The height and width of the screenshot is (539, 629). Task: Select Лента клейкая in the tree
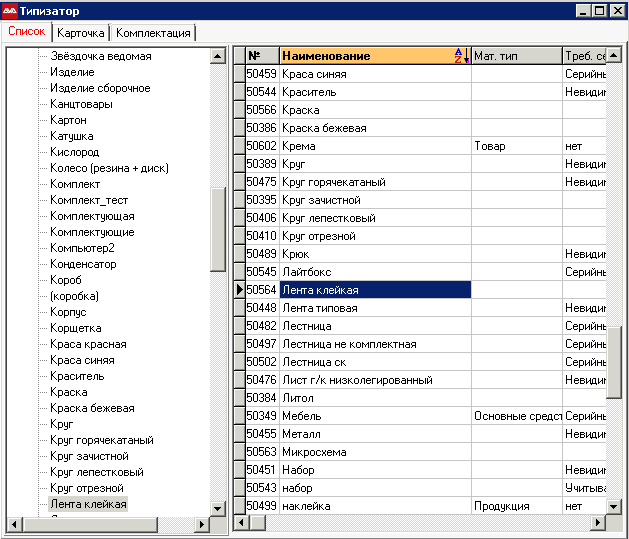[88, 504]
